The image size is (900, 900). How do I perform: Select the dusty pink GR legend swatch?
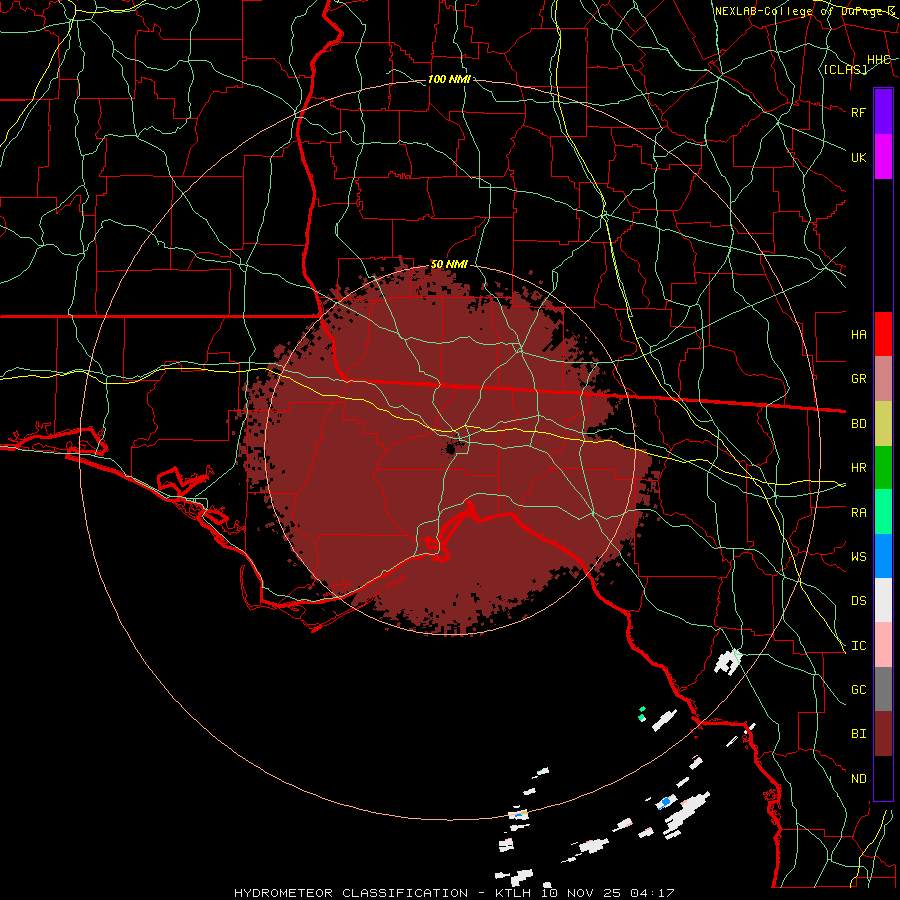tap(883, 379)
